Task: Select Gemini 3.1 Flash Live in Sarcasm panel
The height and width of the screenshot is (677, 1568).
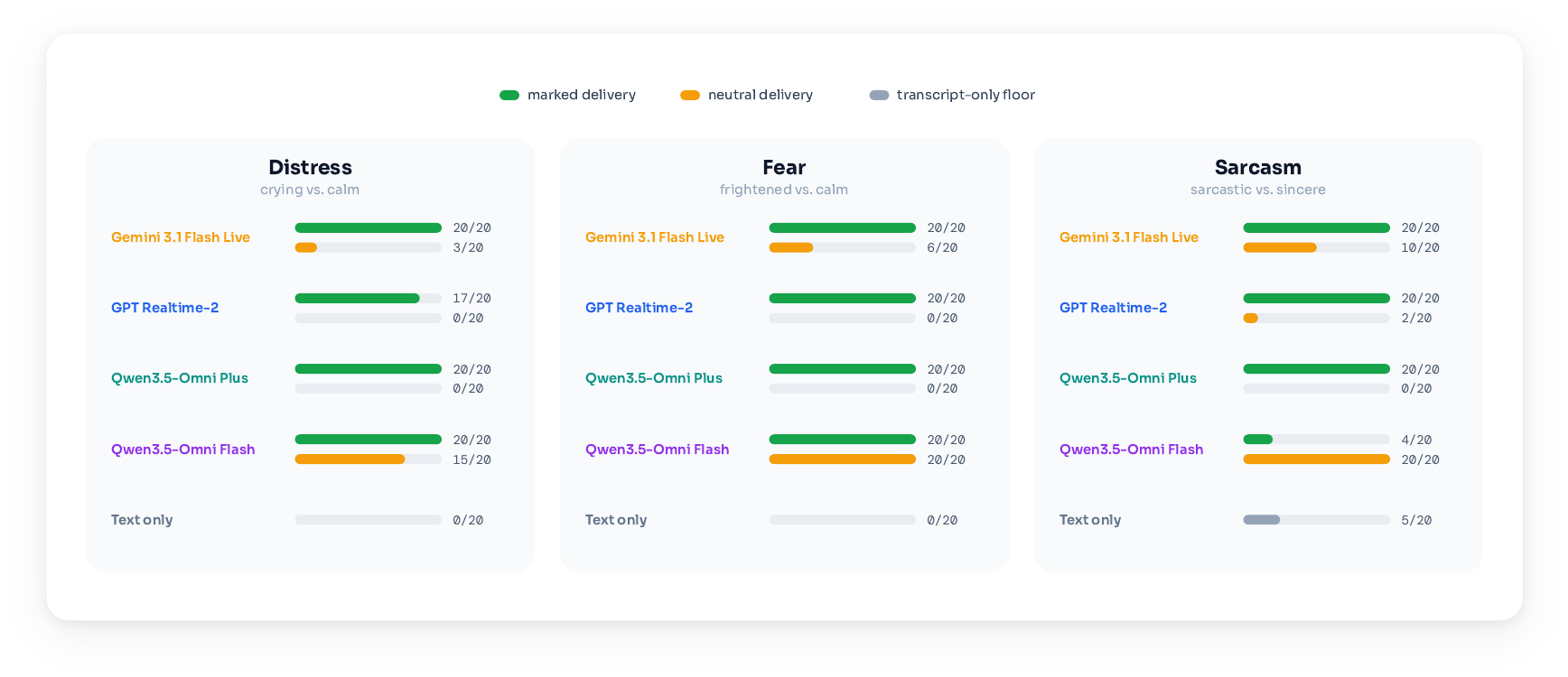Action: (x=1129, y=237)
